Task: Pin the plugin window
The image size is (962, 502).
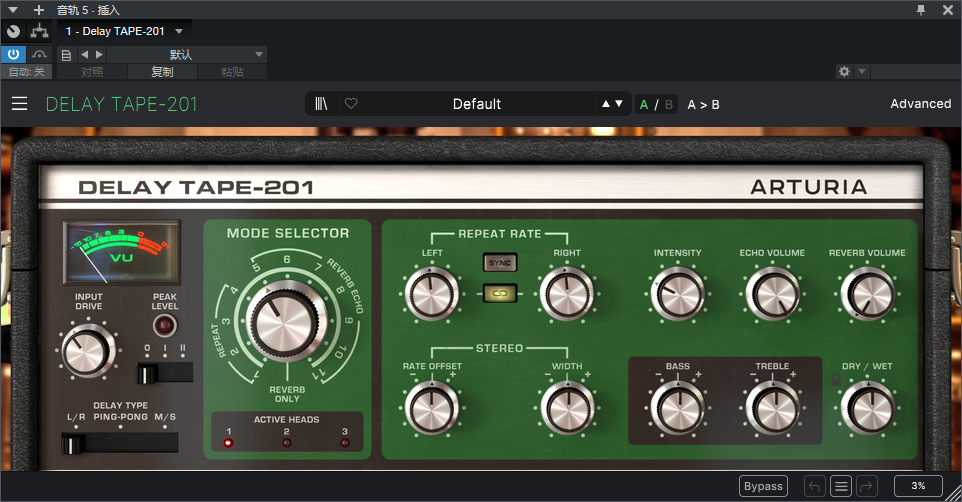Action: click(x=921, y=10)
